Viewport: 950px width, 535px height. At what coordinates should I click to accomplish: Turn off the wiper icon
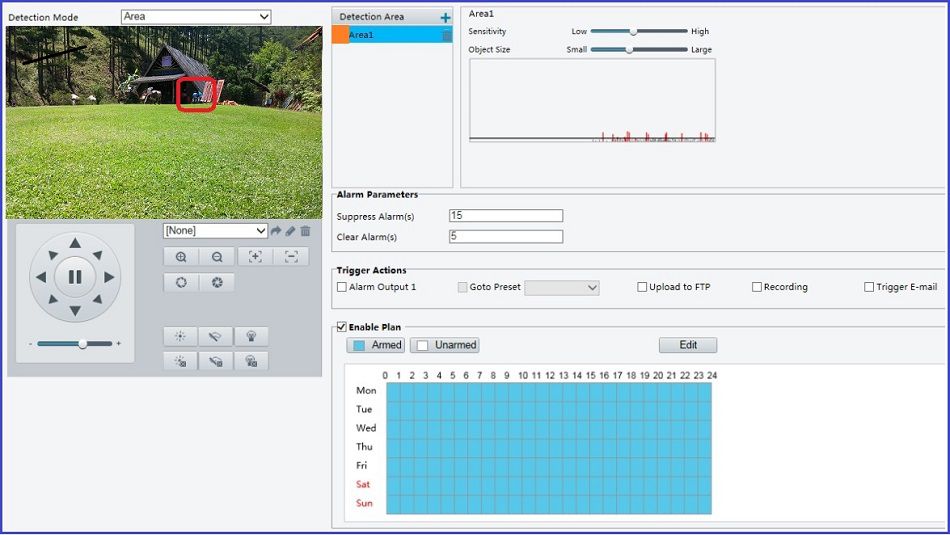[215, 361]
